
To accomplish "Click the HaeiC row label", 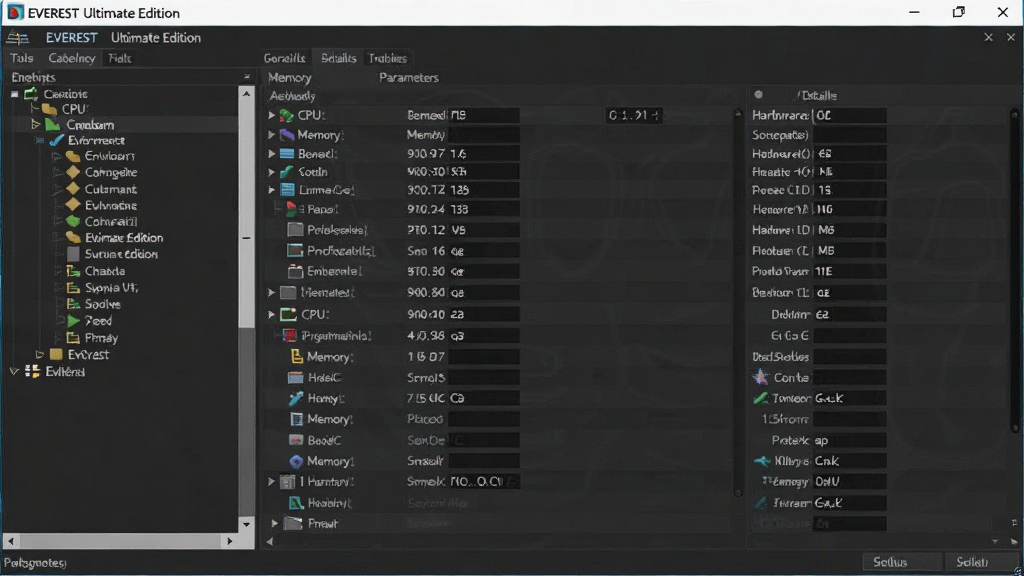I will point(325,377).
